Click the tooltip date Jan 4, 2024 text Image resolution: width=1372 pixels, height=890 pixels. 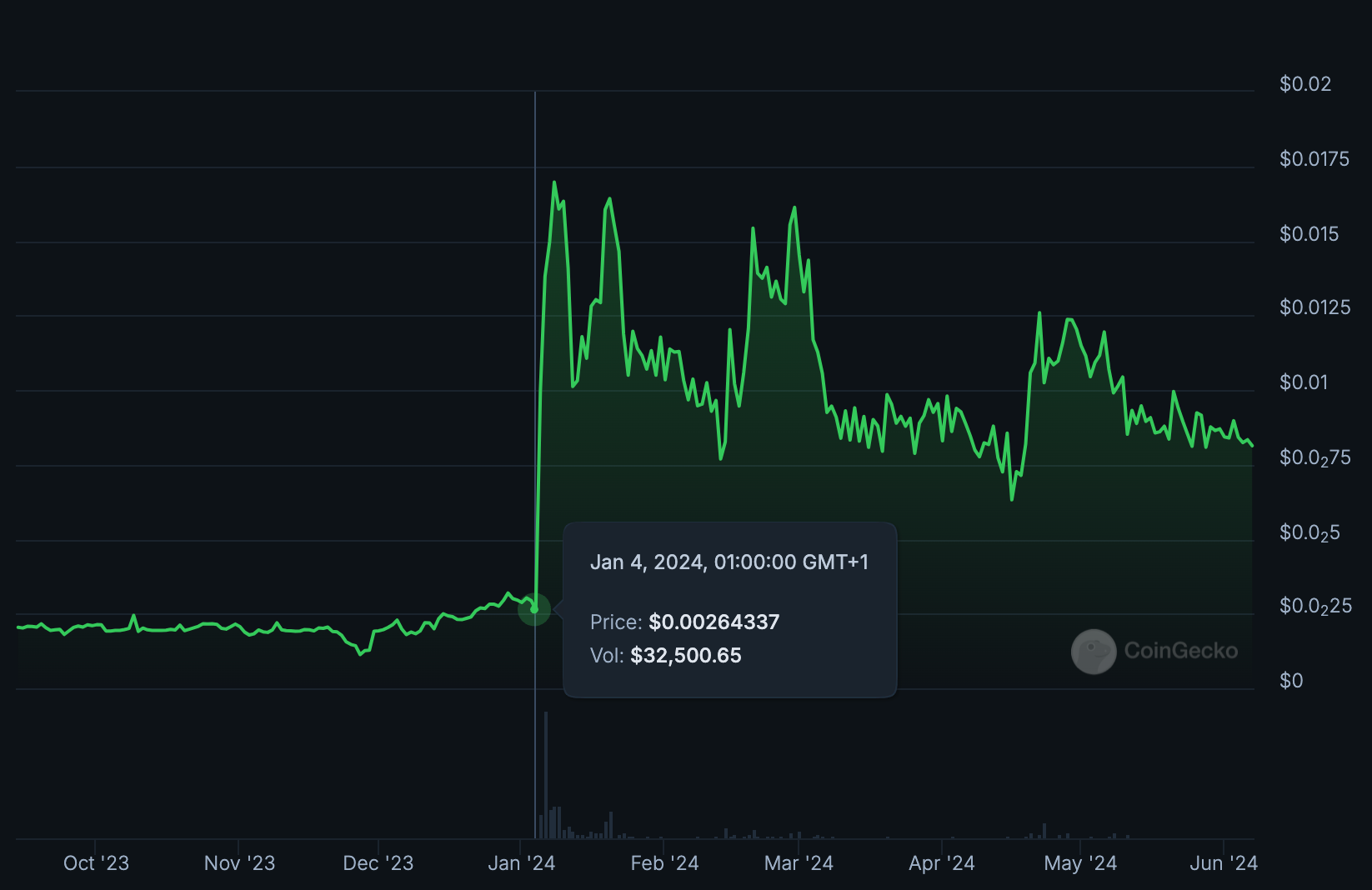pyautogui.click(x=729, y=562)
